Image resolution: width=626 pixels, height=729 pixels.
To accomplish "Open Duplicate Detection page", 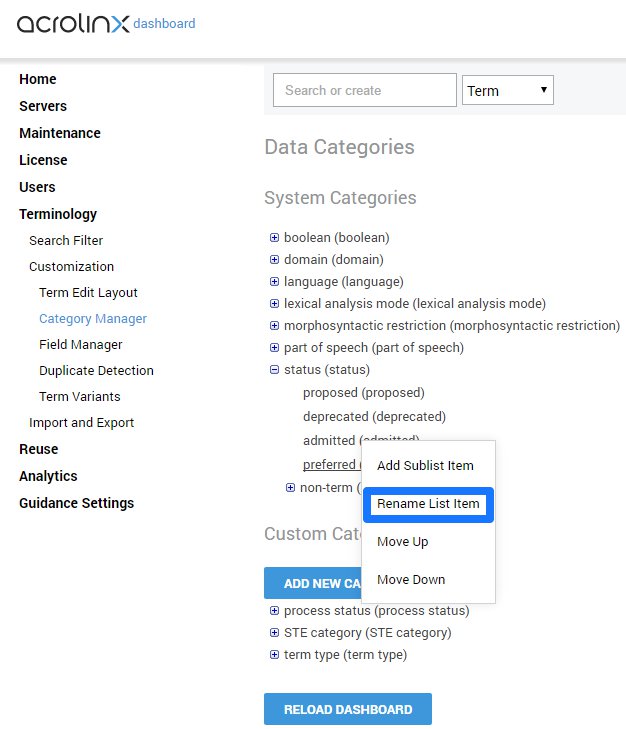I will pyautogui.click(x=96, y=371).
